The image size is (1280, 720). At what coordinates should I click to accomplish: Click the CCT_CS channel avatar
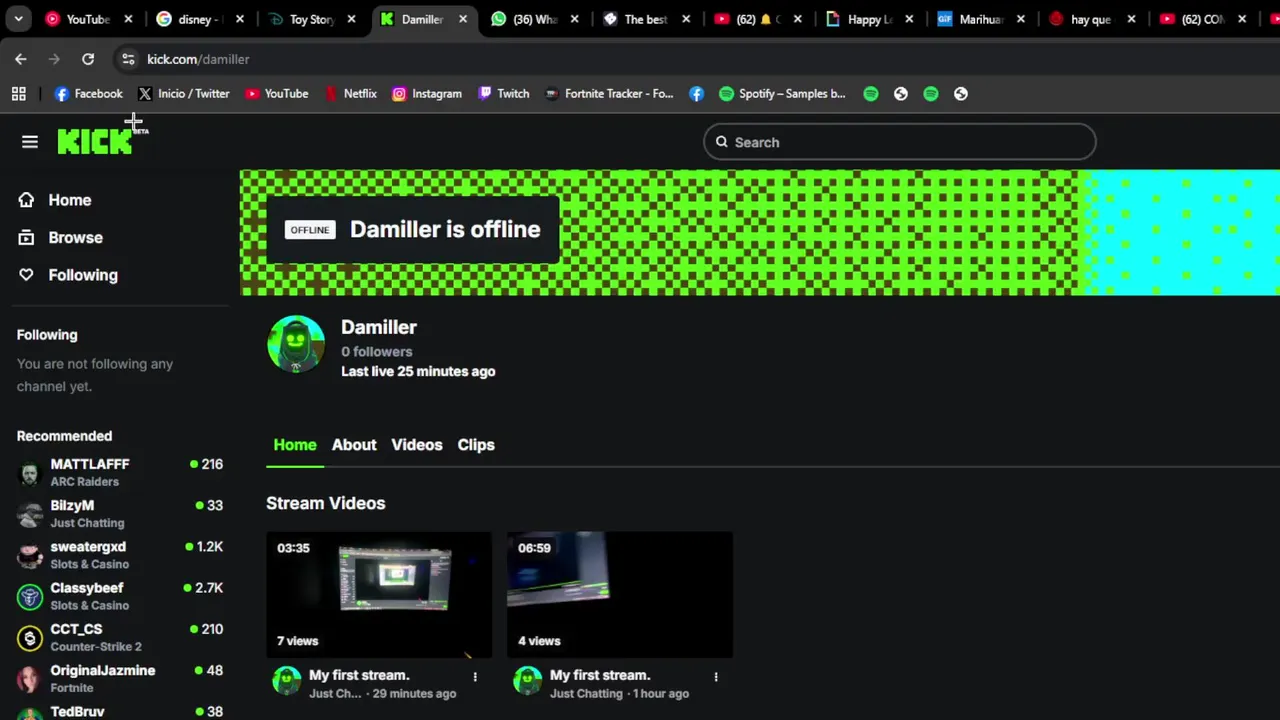click(30, 637)
